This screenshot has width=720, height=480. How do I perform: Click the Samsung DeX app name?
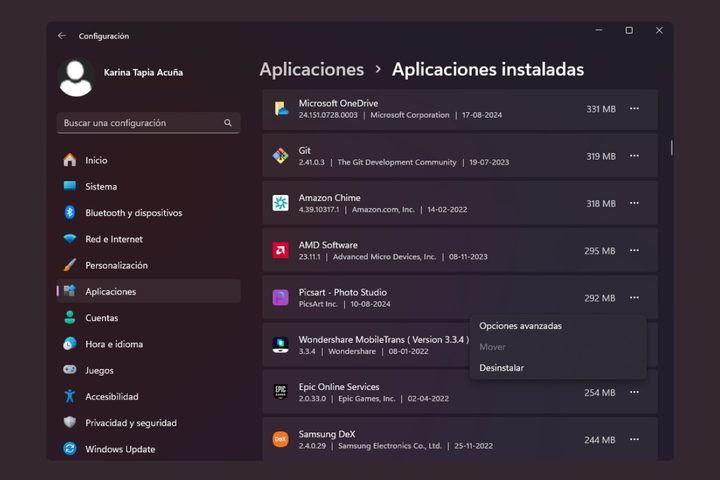pos(327,434)
